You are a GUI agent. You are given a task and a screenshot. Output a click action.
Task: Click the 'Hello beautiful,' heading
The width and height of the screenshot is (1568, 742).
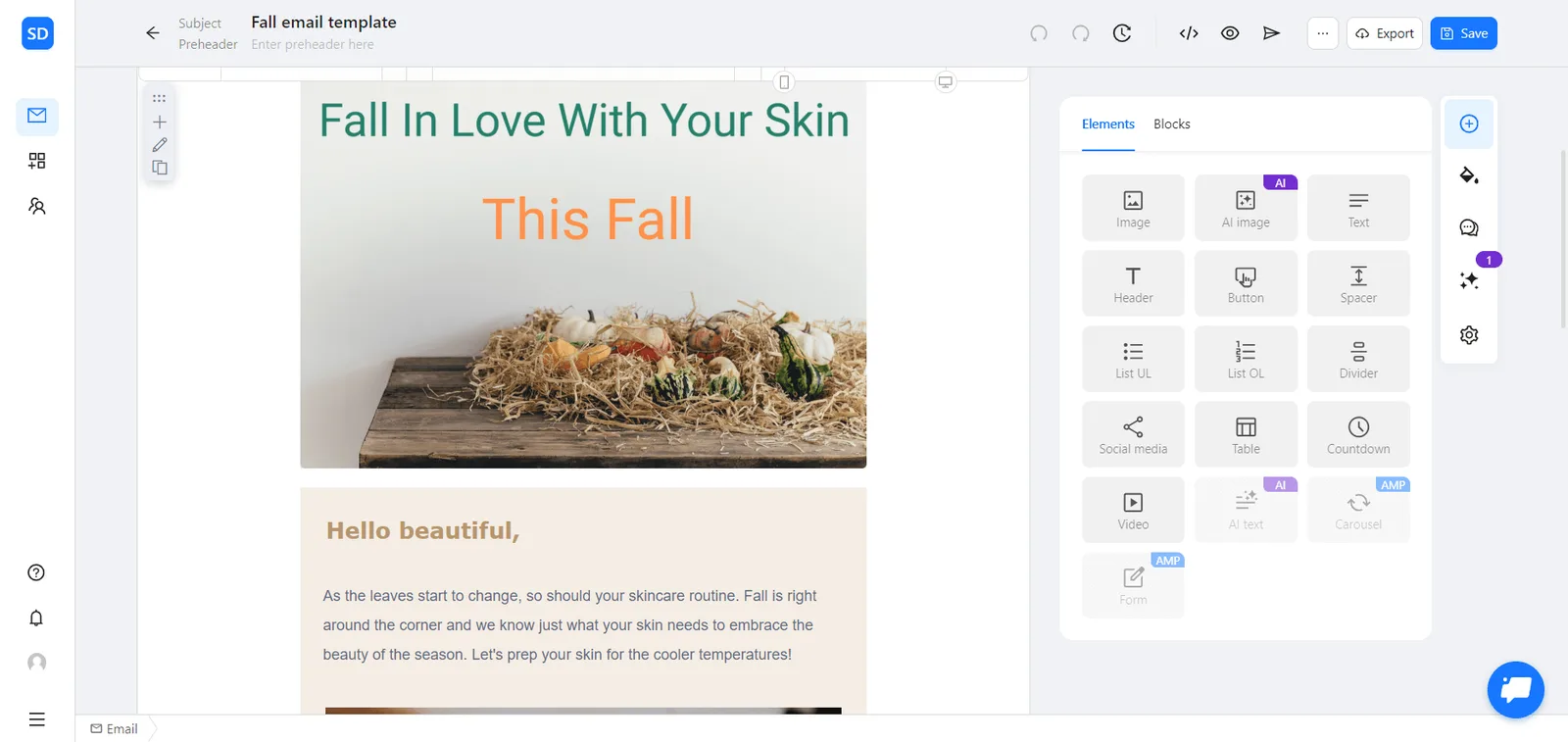(423, 530)
